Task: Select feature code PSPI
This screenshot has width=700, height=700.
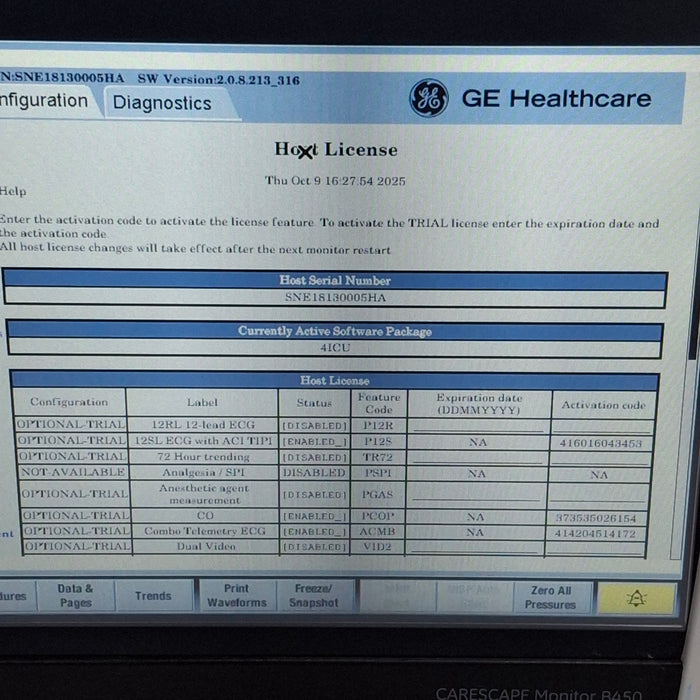Action: (x=378, y=472)
